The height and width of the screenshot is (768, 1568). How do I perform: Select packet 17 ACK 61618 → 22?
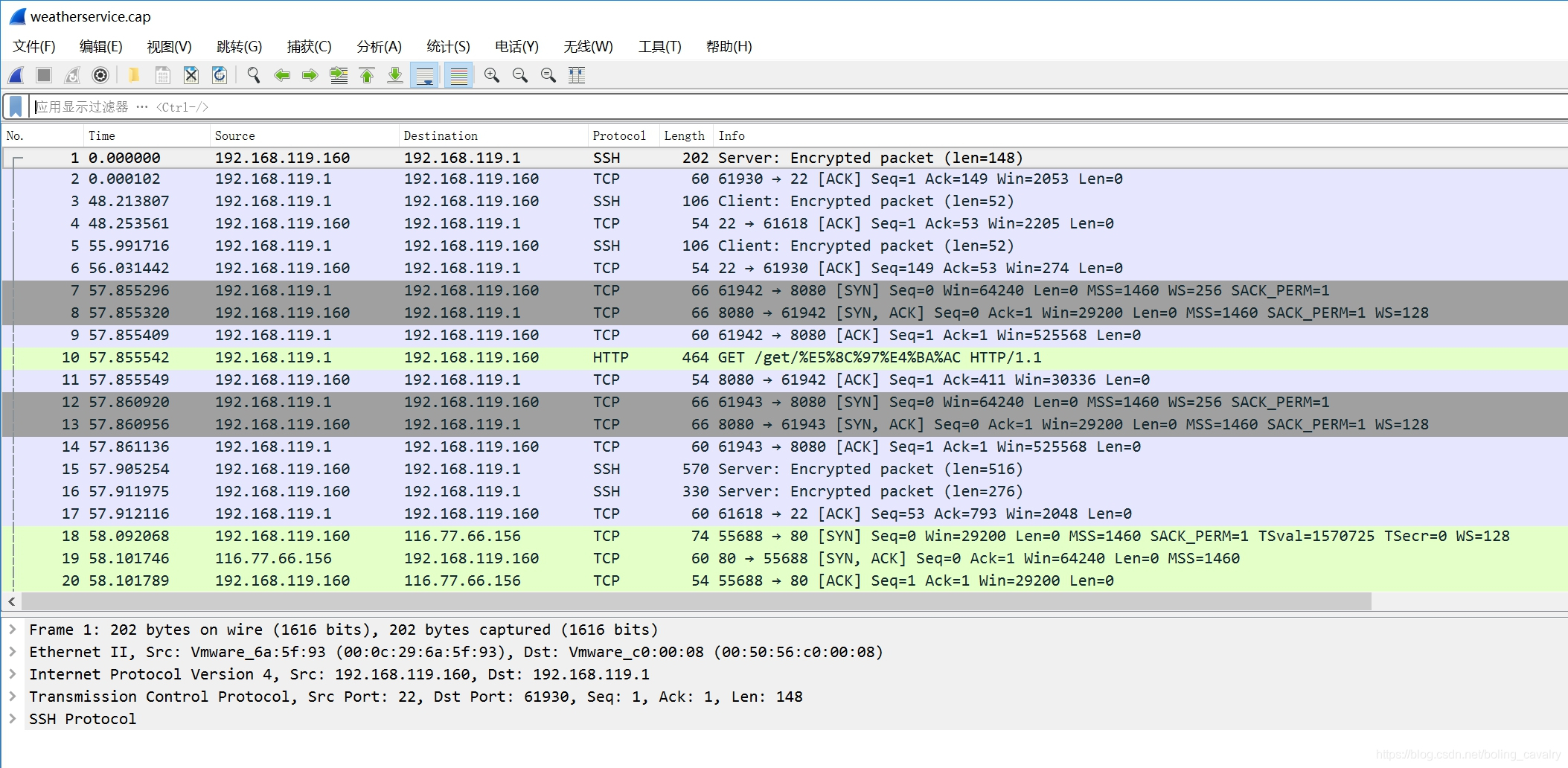click(784, 514)
